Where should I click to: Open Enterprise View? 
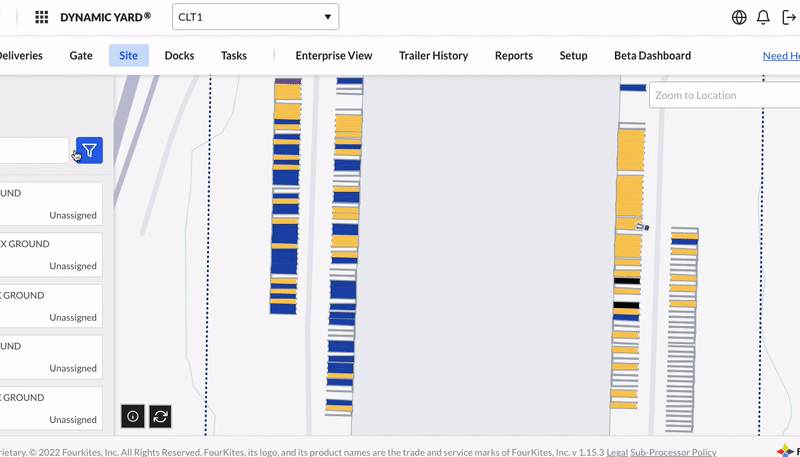coord(334,56)
